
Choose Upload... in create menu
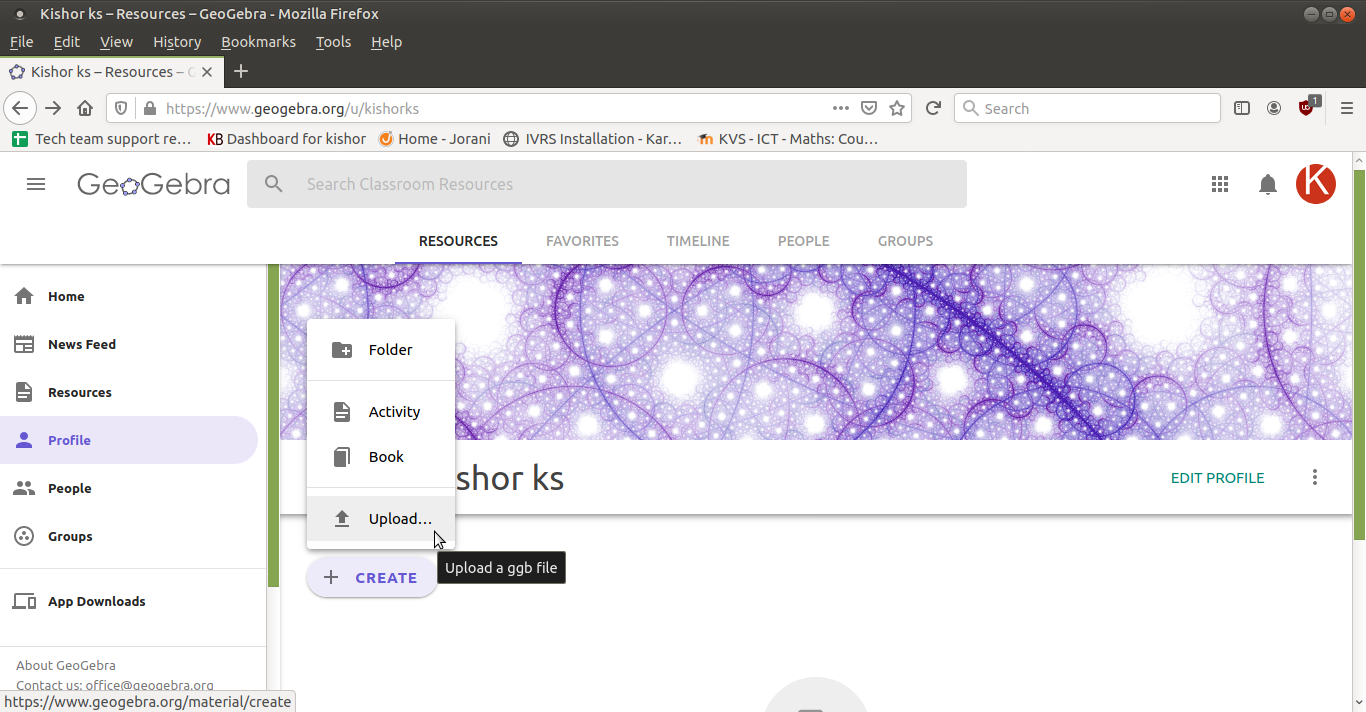click(381, 519)
